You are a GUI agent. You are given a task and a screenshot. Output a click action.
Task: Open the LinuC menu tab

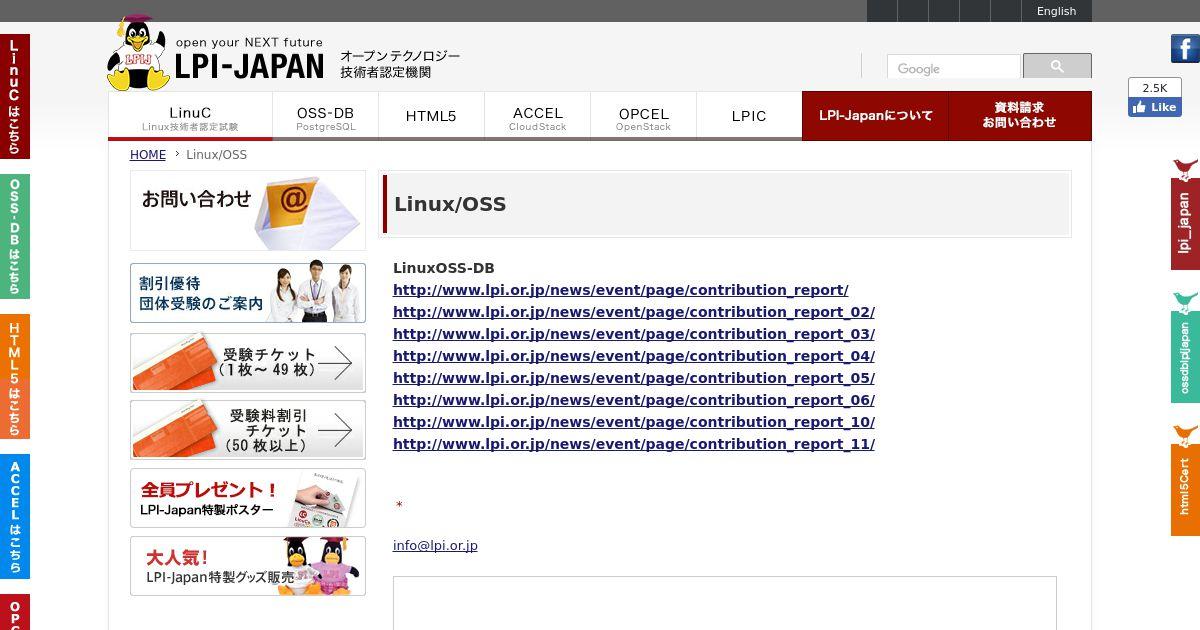pos(190,116)
